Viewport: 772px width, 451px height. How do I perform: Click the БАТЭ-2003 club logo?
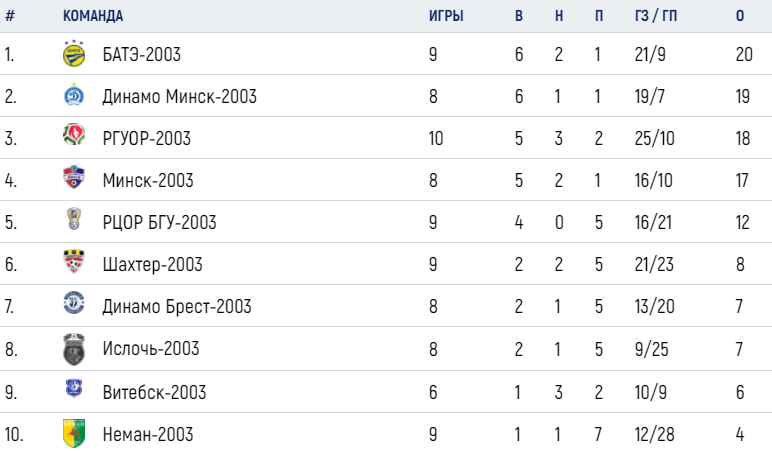point(74,54)
